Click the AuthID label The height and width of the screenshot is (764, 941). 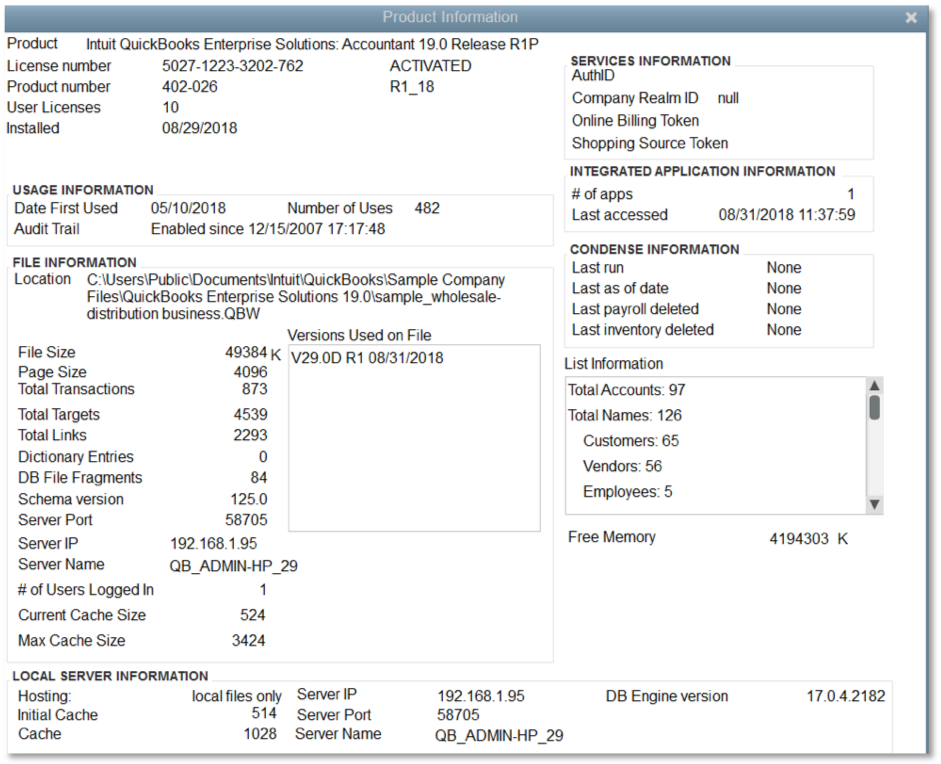594,76
